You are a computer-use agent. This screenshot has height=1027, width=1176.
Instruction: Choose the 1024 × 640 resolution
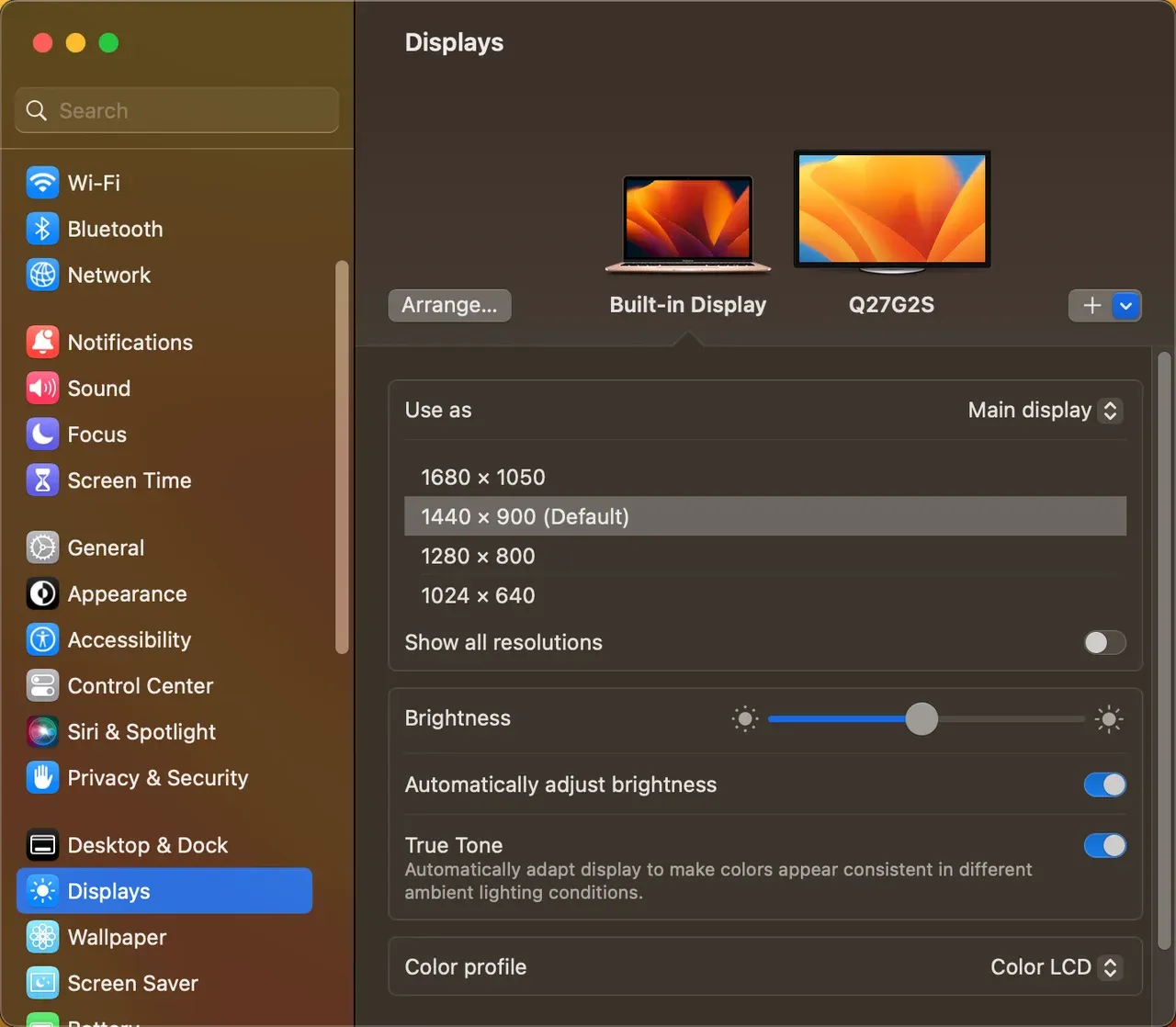(x=765, y=595)
